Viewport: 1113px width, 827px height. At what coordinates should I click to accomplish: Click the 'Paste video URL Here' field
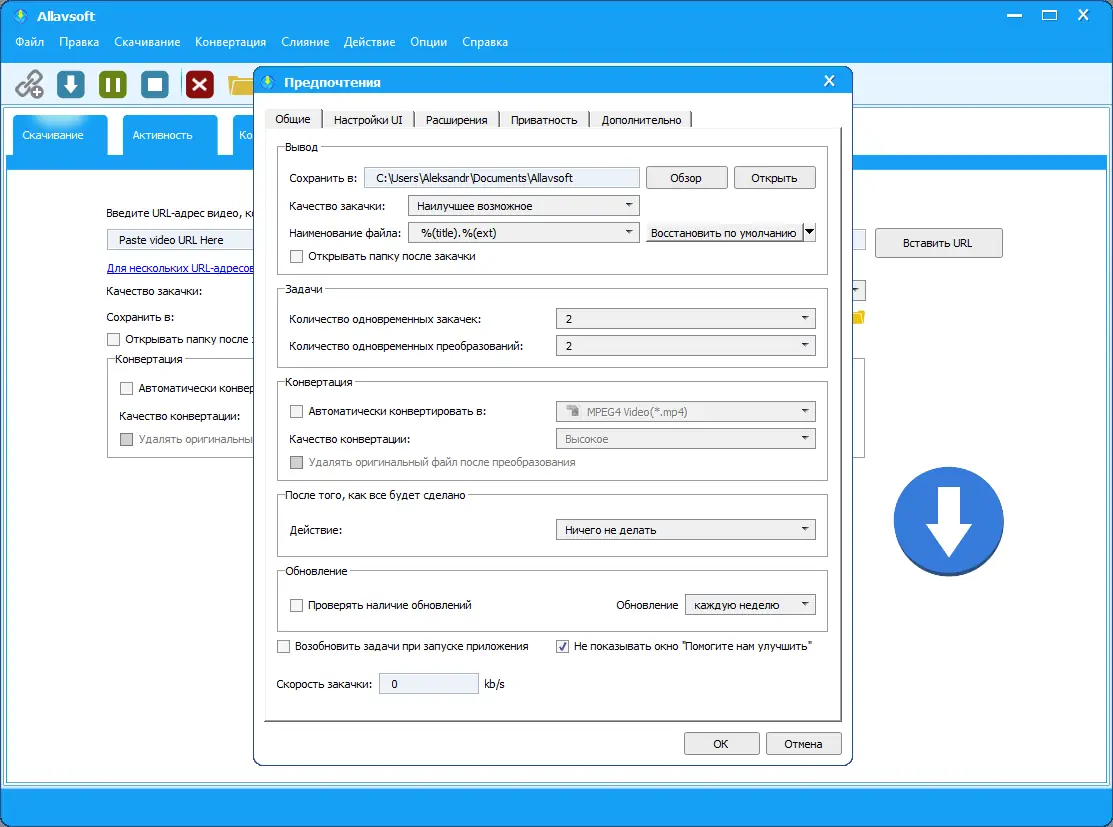(180, 240)
